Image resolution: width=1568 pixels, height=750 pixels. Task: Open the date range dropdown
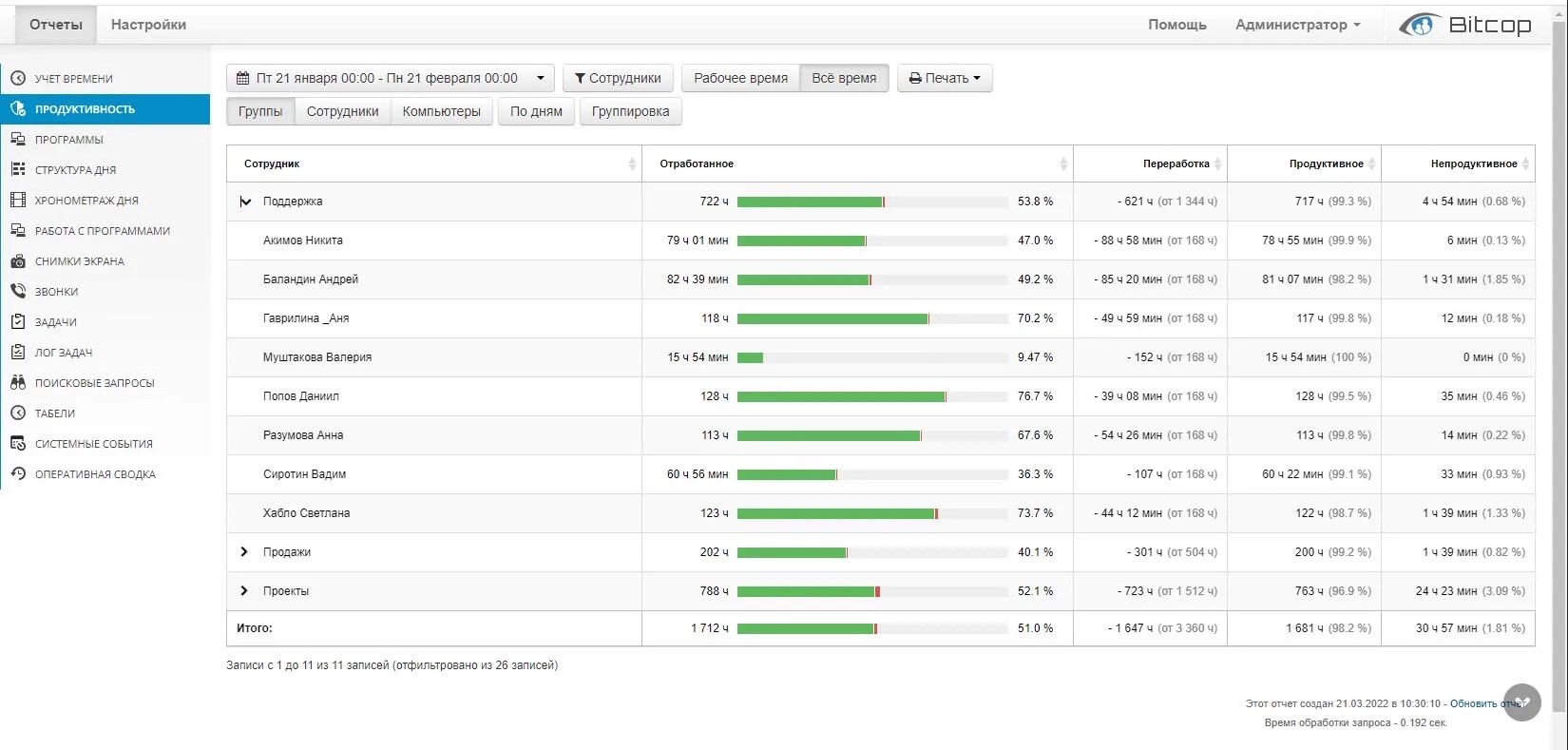[x=390, y=78]
